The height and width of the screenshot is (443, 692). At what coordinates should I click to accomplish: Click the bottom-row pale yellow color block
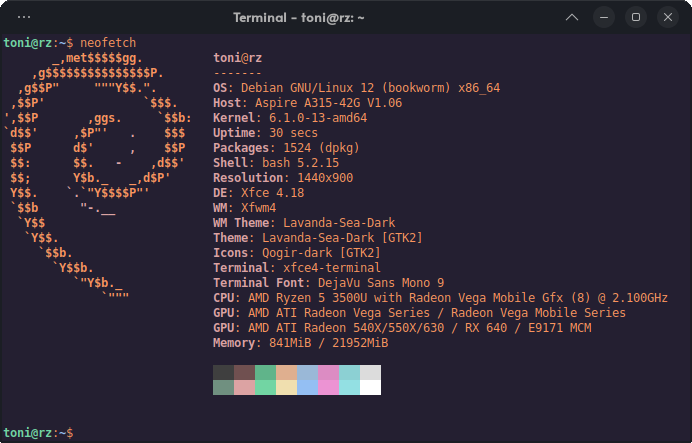tap(287, 387)
